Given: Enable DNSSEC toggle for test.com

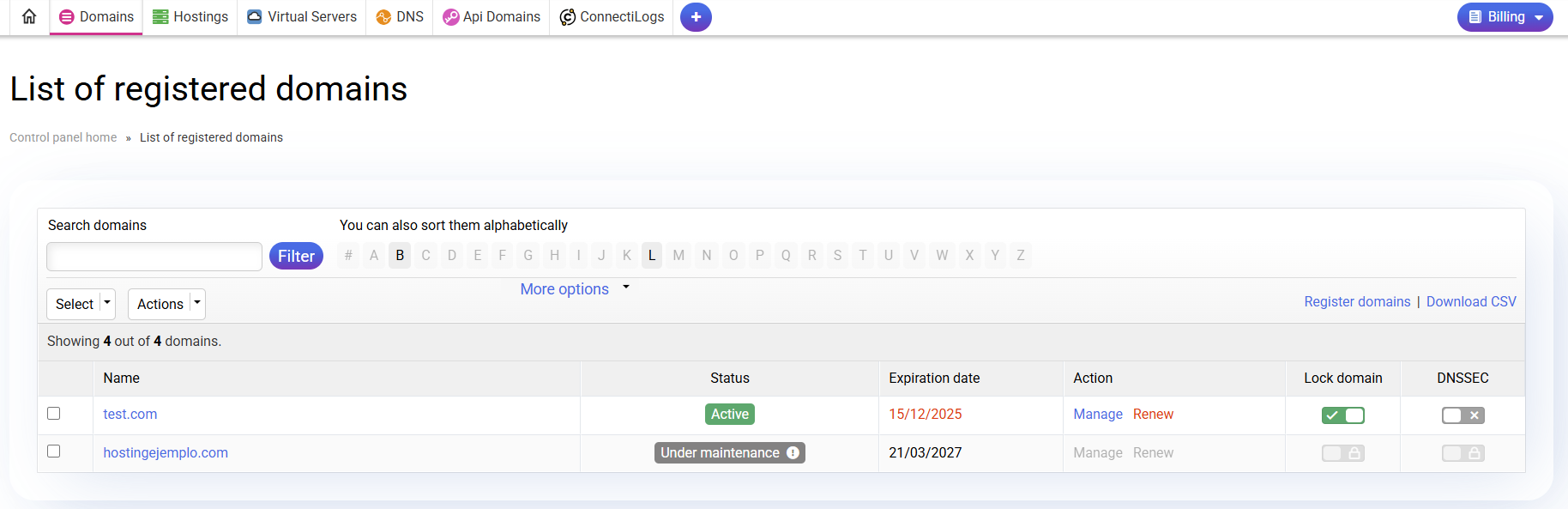Looking at the screenshot, I should (1462, 415).
